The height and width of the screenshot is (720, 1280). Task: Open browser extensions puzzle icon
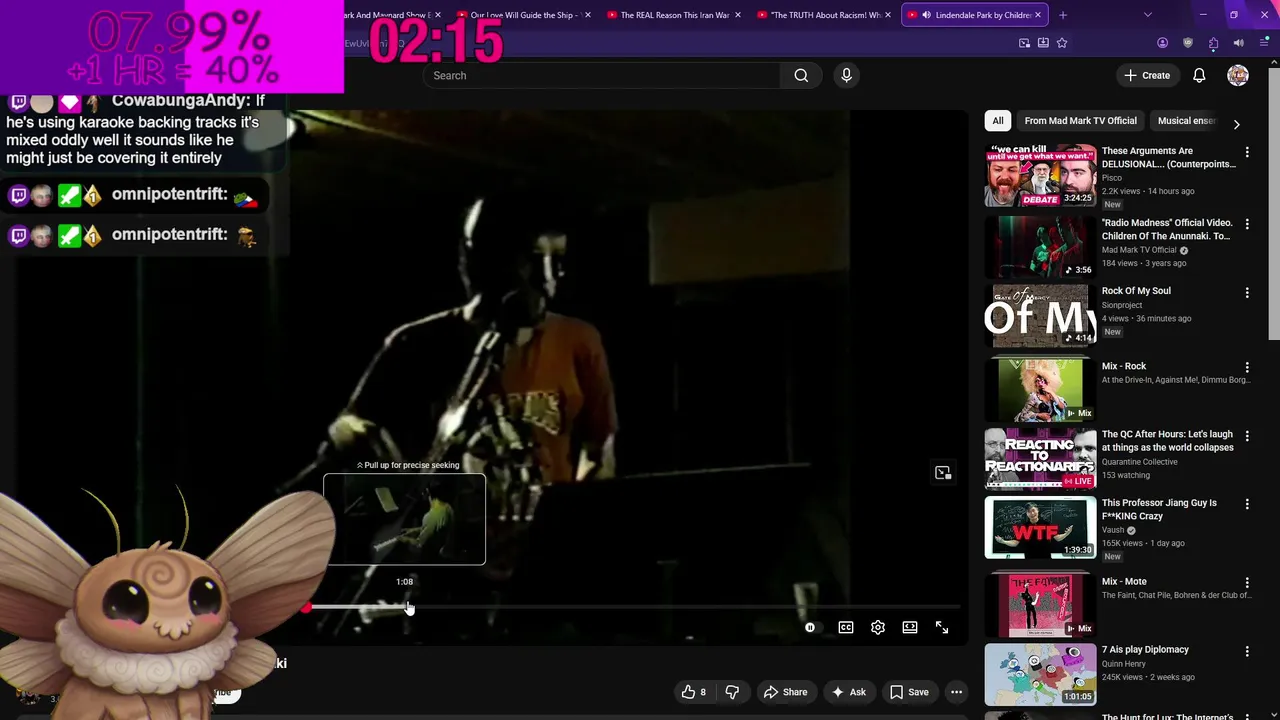[x=1213, y=43]
